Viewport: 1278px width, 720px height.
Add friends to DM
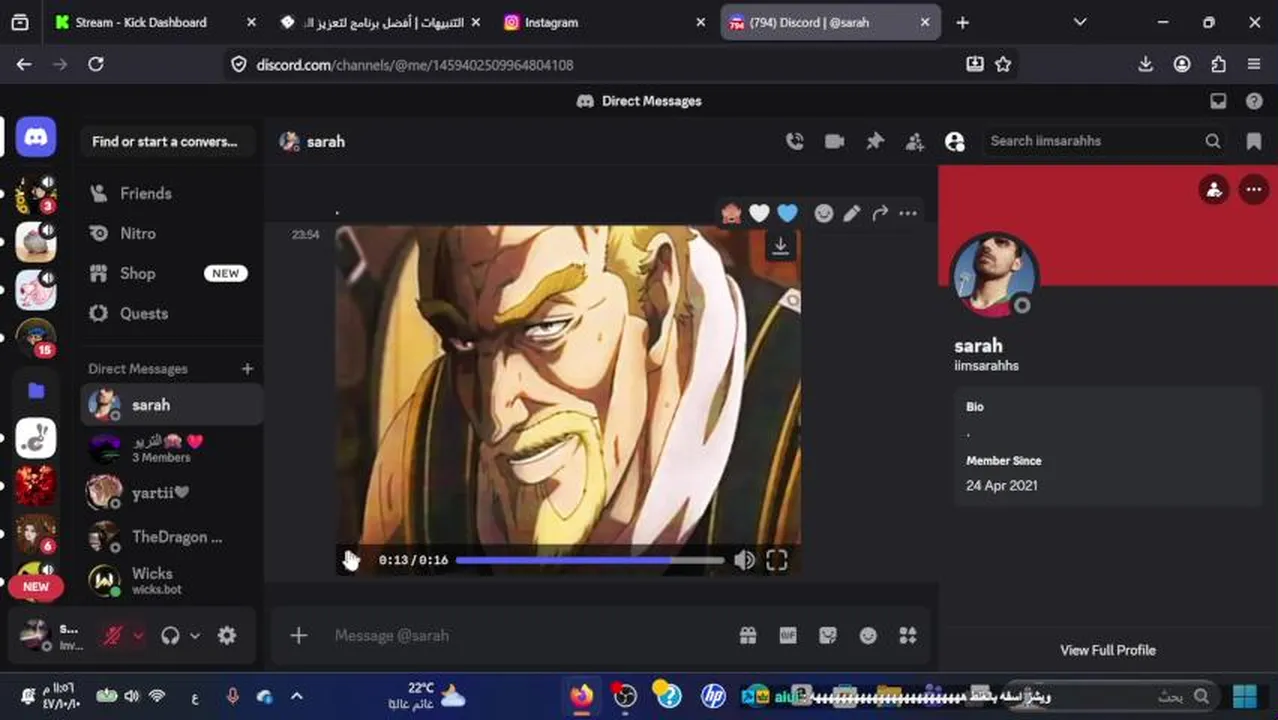[915, 142]
